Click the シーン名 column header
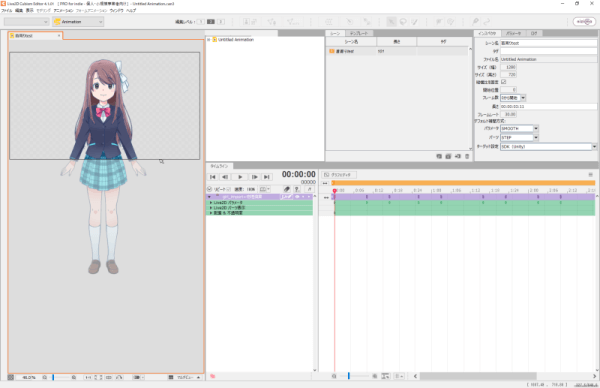Screen dimensions: 600x388 (351, 42)
